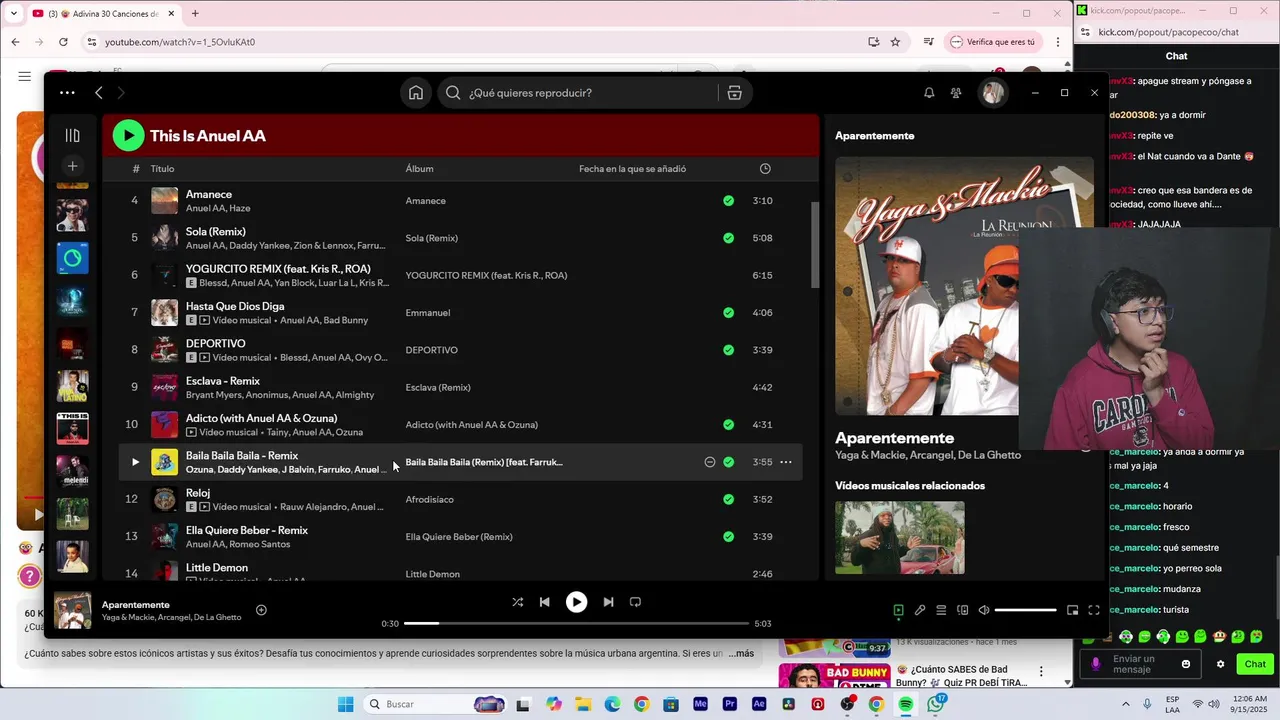Expand YouTube description with ...más

pyautogui.click(x=741, y=653)
